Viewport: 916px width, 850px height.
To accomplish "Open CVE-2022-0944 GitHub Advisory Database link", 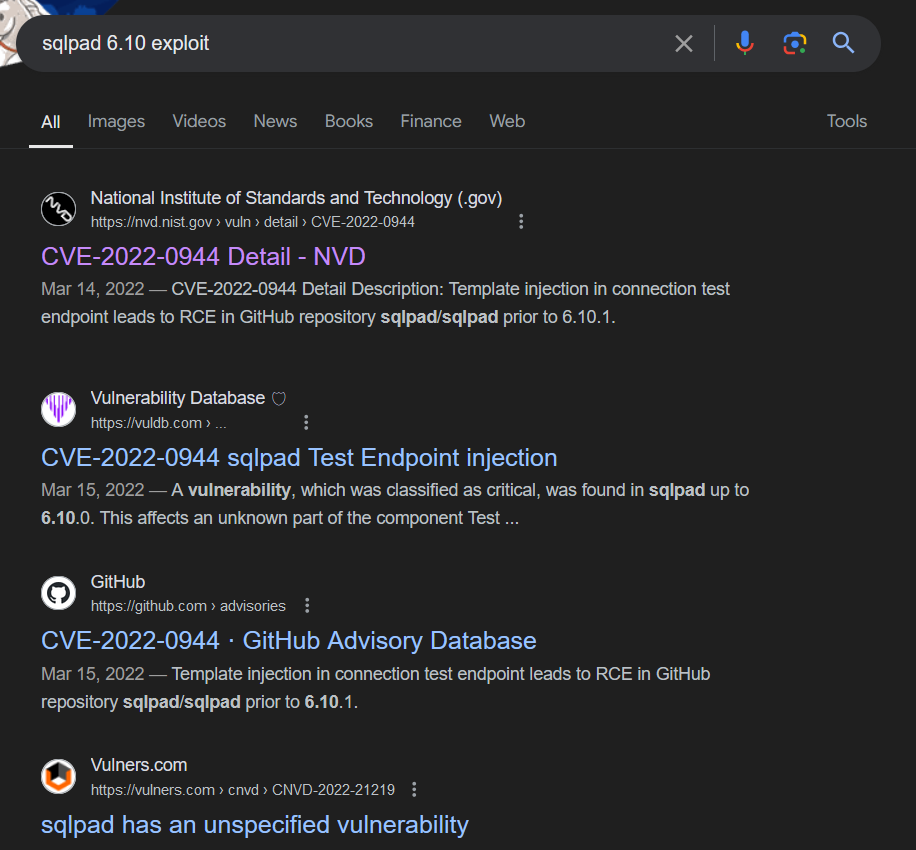I will 289,641.
